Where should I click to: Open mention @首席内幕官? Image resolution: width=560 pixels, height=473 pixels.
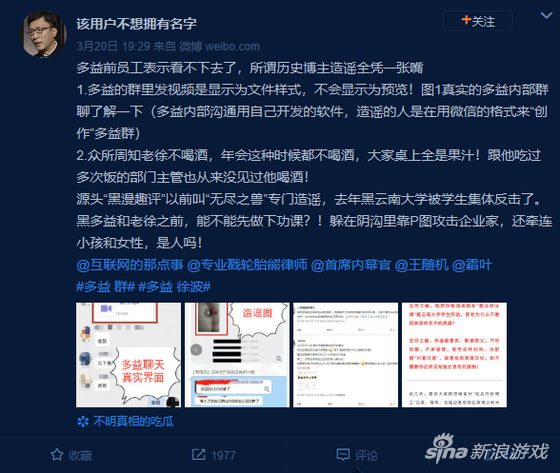pos(351,265)
